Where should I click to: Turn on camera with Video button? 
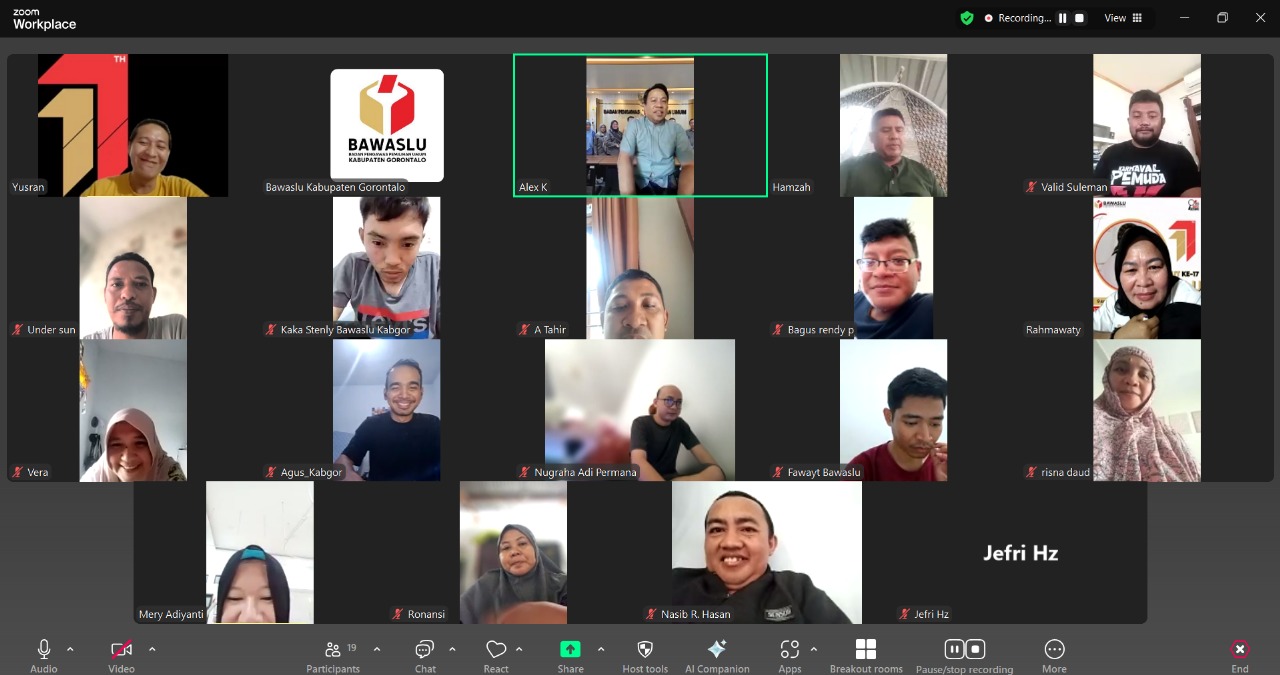pyautogui.click(x=121, y=650)
